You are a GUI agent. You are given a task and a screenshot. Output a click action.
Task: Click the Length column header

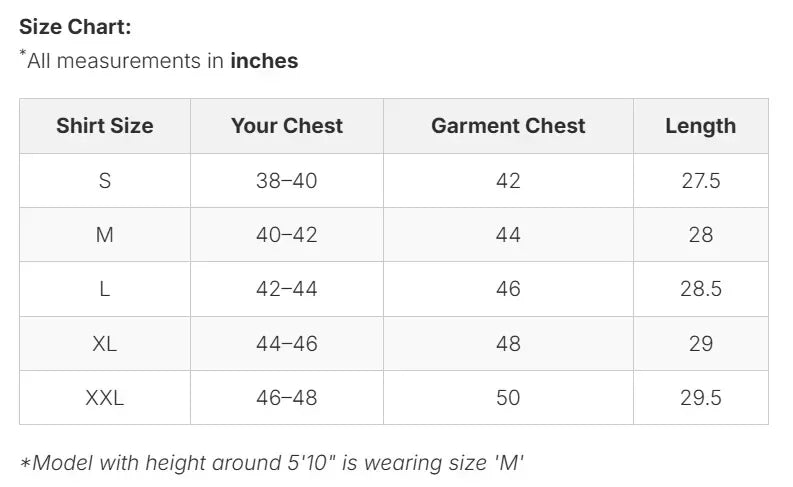tap(700, 126)
